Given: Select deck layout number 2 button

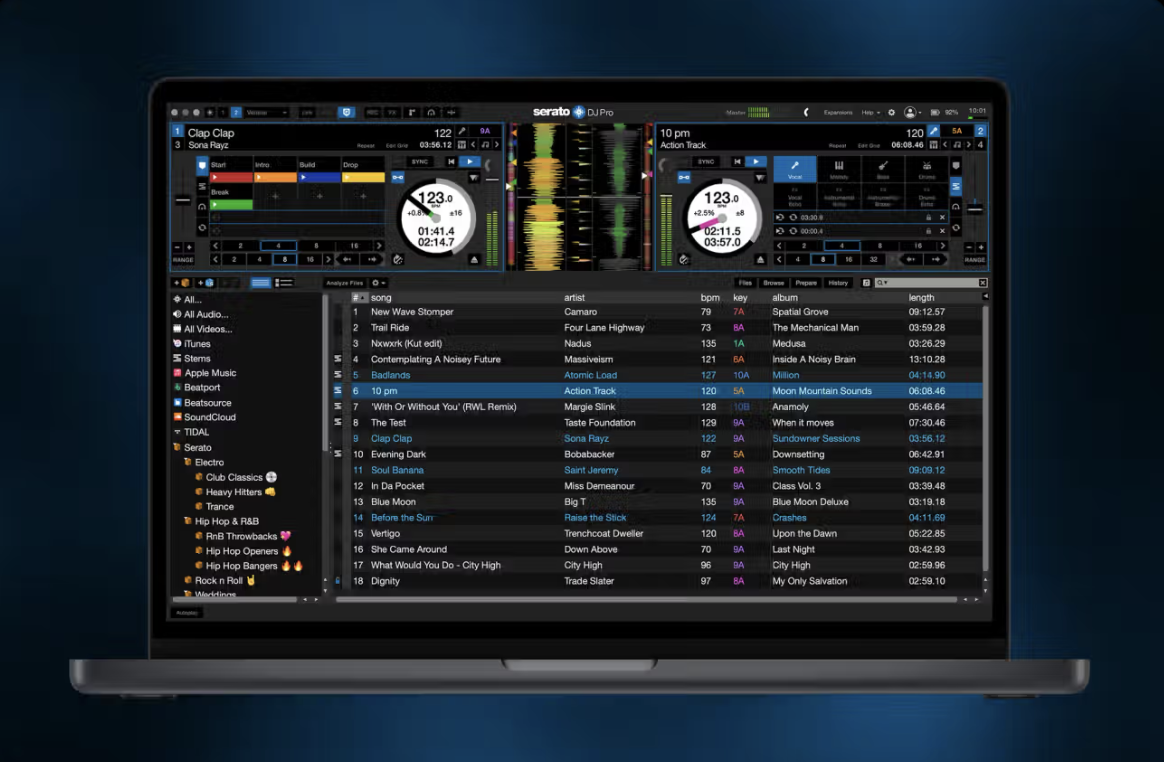Looking at the screenshot, I should pos(236,113).
